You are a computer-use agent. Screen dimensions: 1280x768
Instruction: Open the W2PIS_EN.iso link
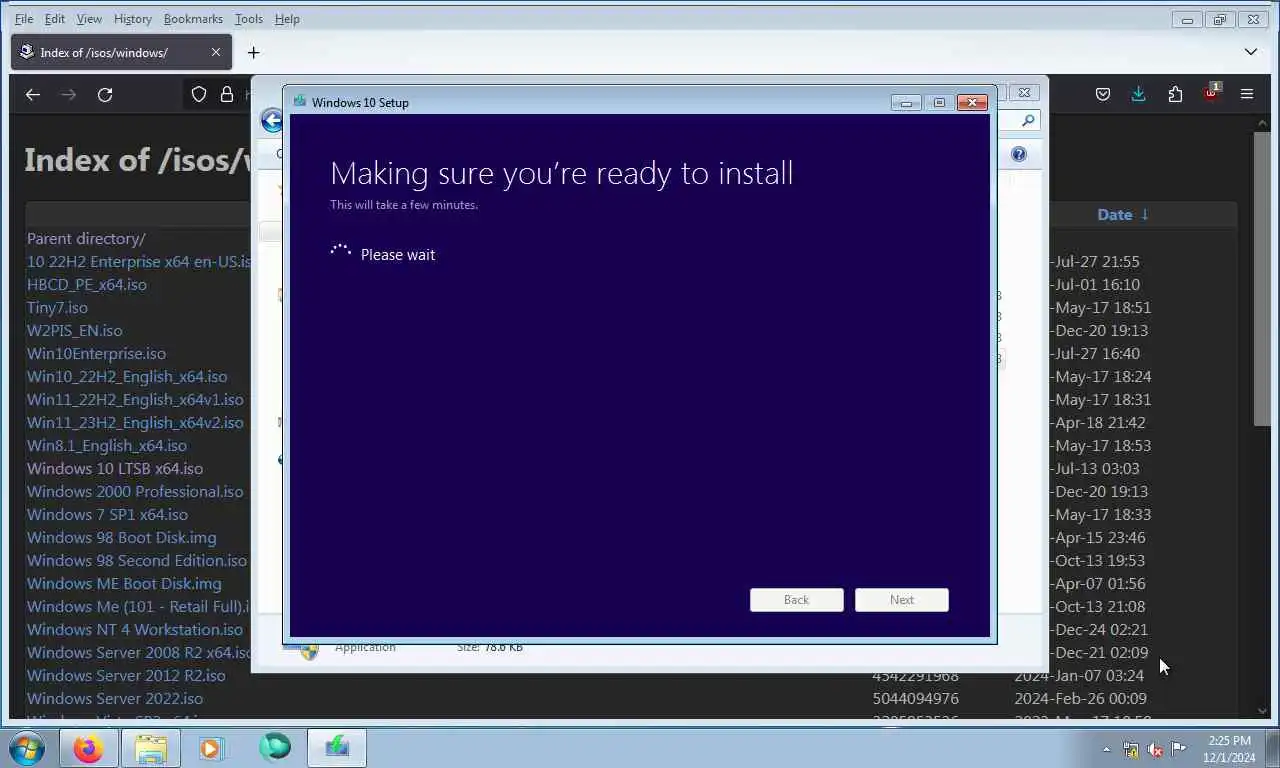click(x=75, y=330)
